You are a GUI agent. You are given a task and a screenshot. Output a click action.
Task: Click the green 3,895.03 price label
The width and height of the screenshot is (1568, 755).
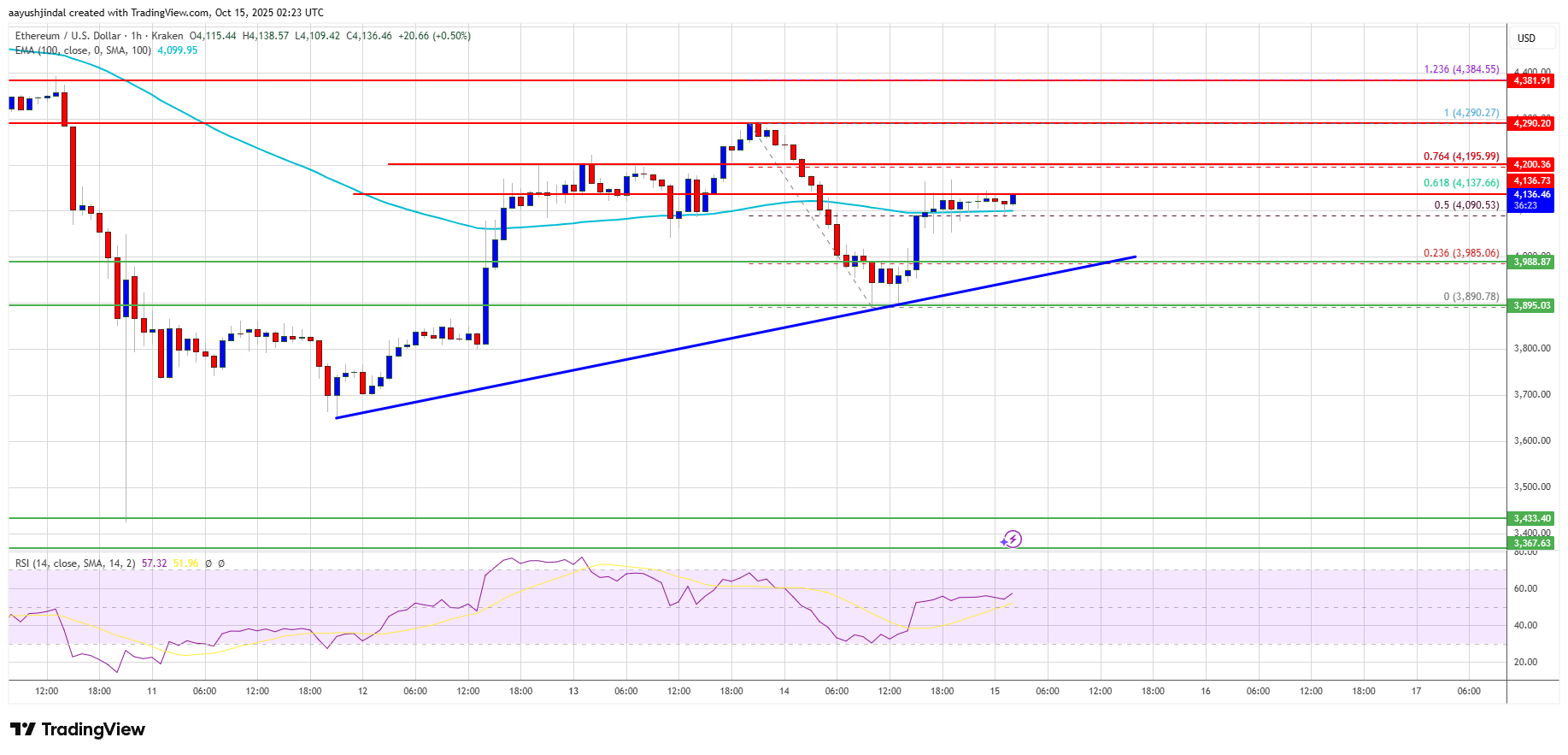1531,305
